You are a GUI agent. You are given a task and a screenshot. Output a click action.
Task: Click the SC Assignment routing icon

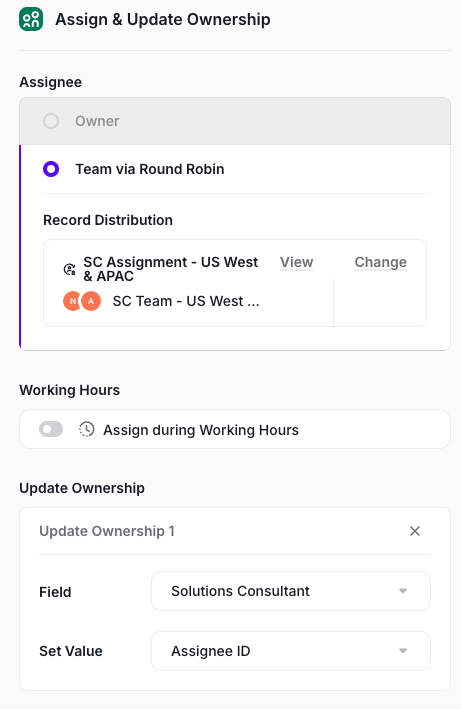point(69,269)
